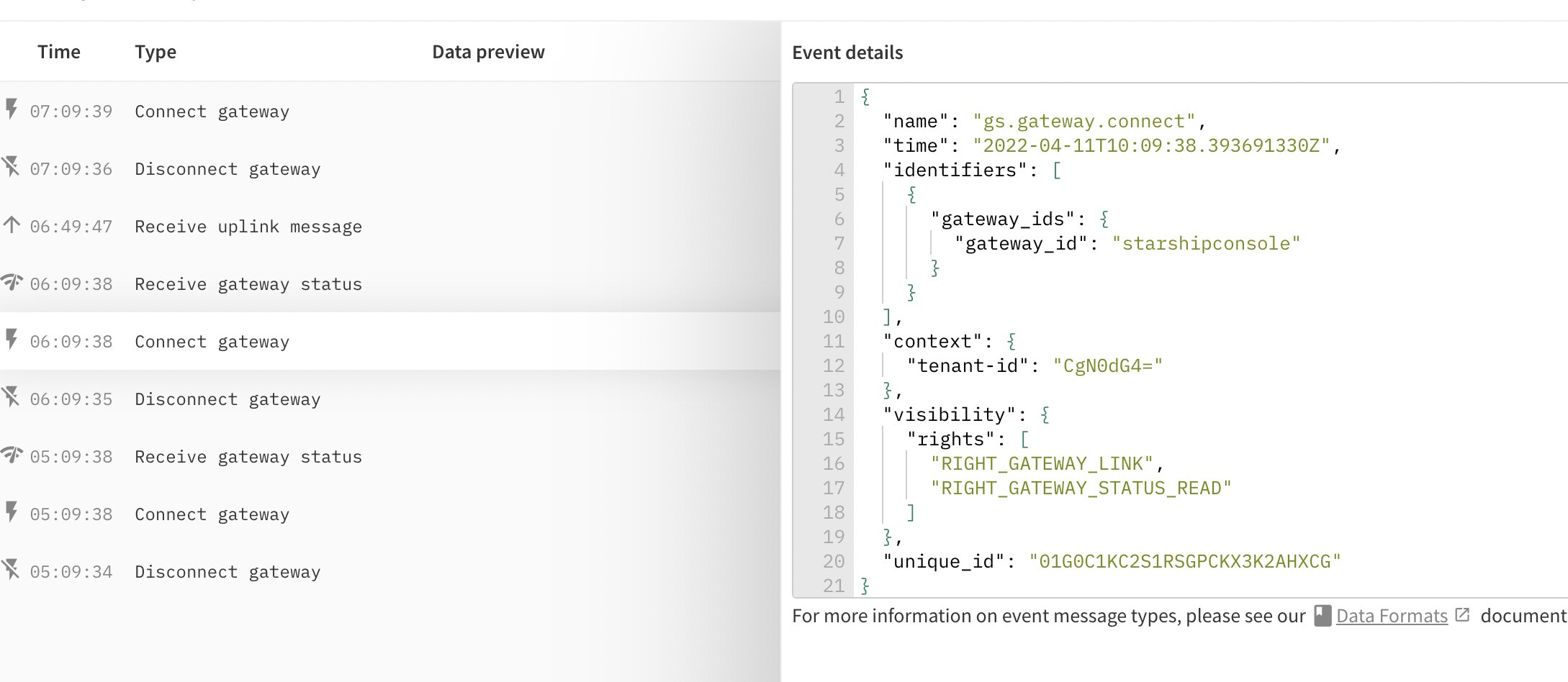Open the Data Formats documentation link
The height and width of the screenshot is (682, 1568).
click(1391, 617)
